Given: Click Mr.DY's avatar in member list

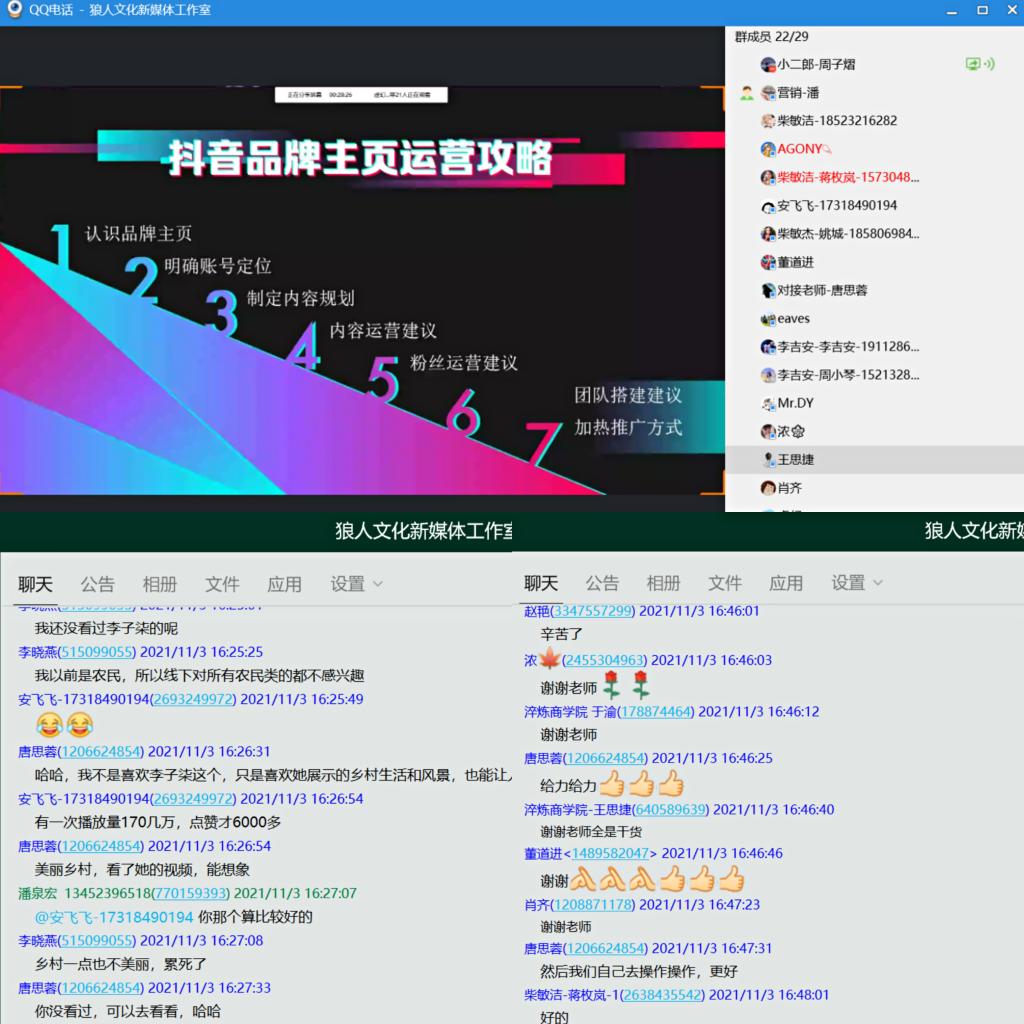Looking at the screenshot, I should pyautogui.click(x=768, y=404).
